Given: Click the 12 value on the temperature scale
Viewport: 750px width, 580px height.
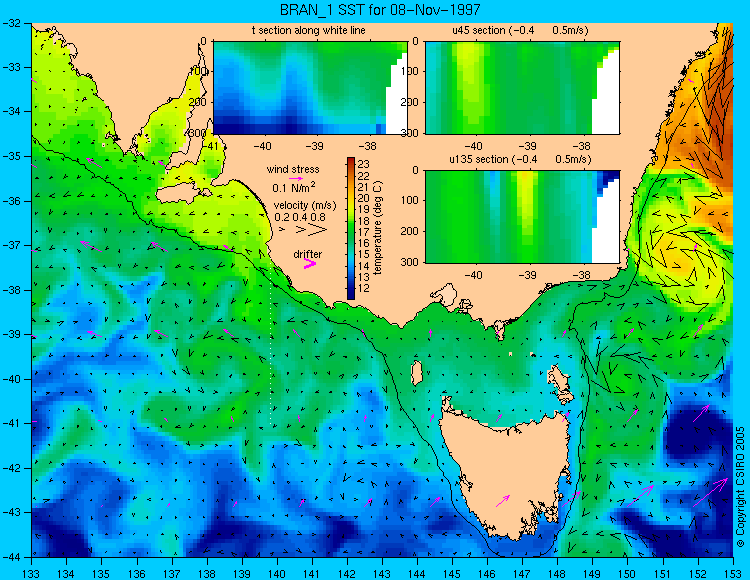Looking at the screenshot, I should point(364,288).
